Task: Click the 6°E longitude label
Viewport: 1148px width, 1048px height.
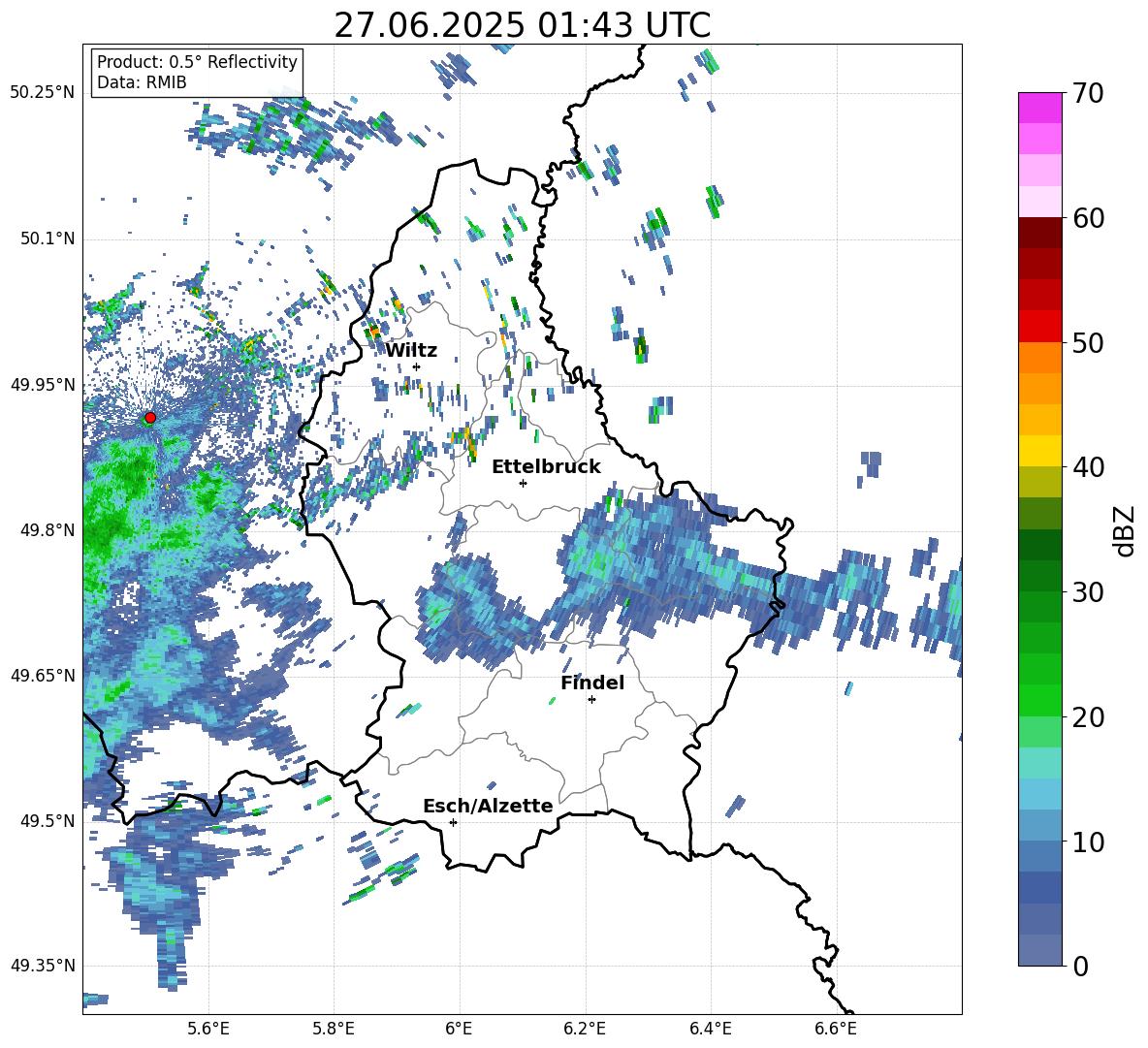Action: (459, 1030)
